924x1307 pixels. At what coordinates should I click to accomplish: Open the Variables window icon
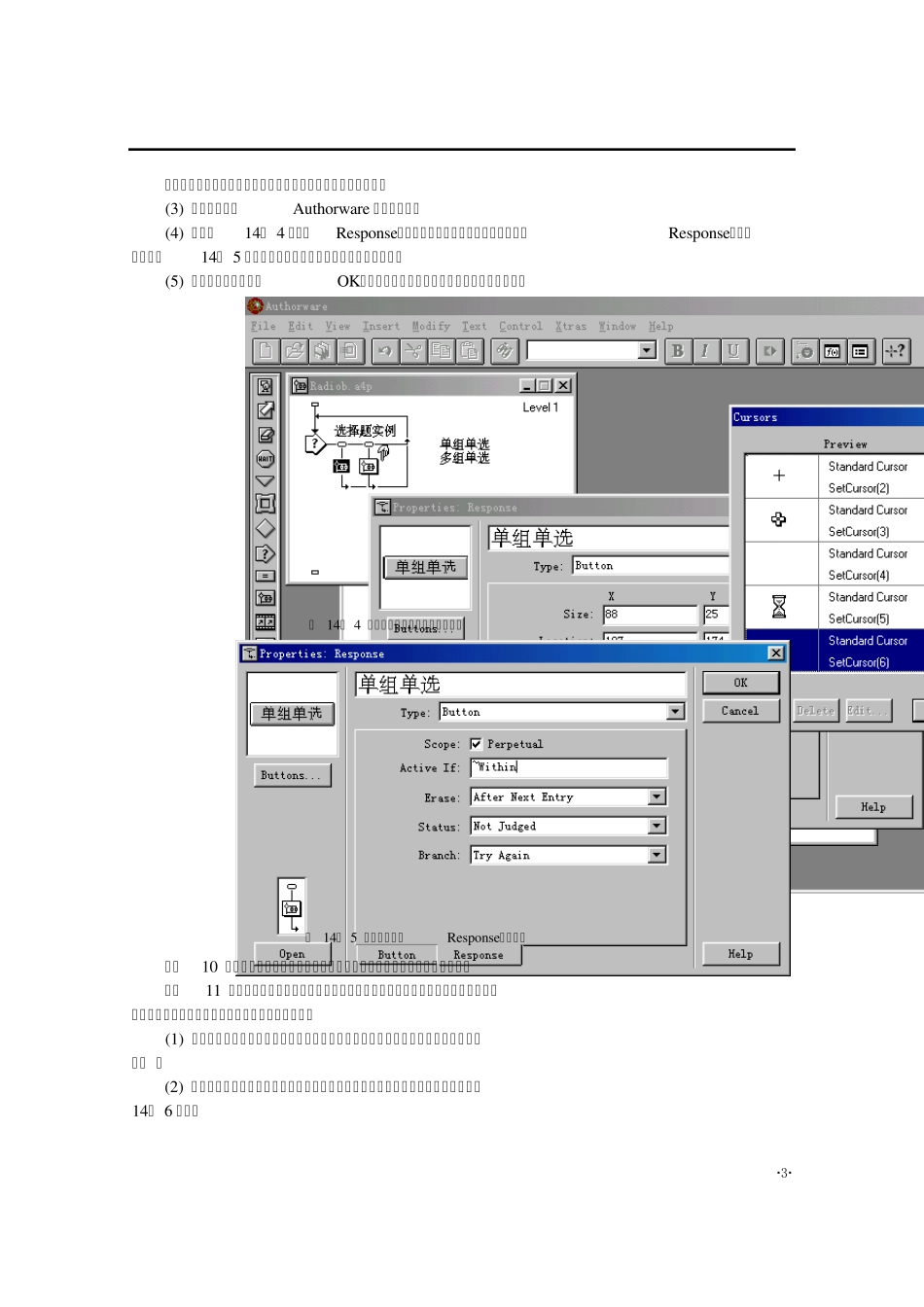click(861, 351)
